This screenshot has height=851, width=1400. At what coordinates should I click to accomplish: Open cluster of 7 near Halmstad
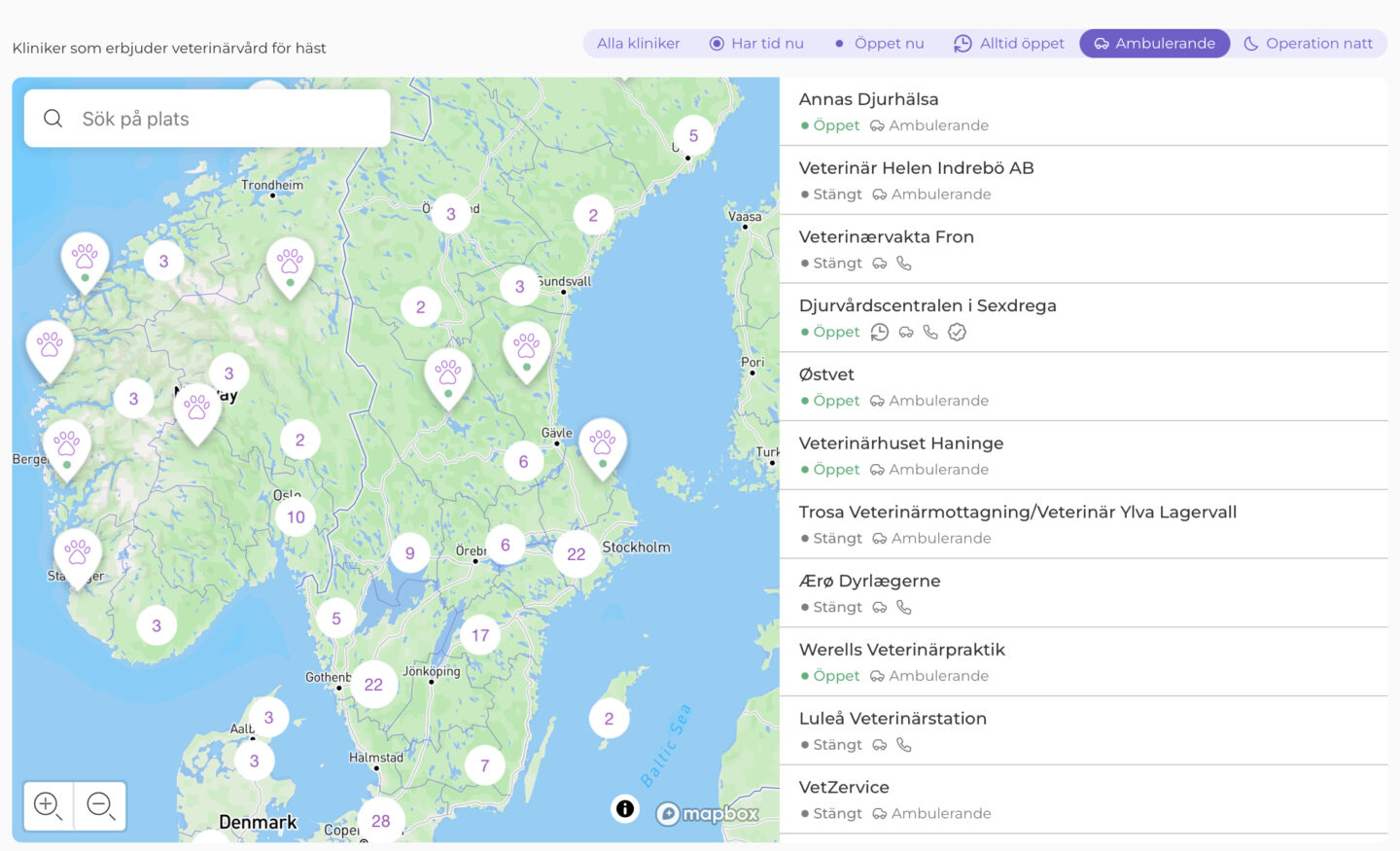[x=485, y=766]
